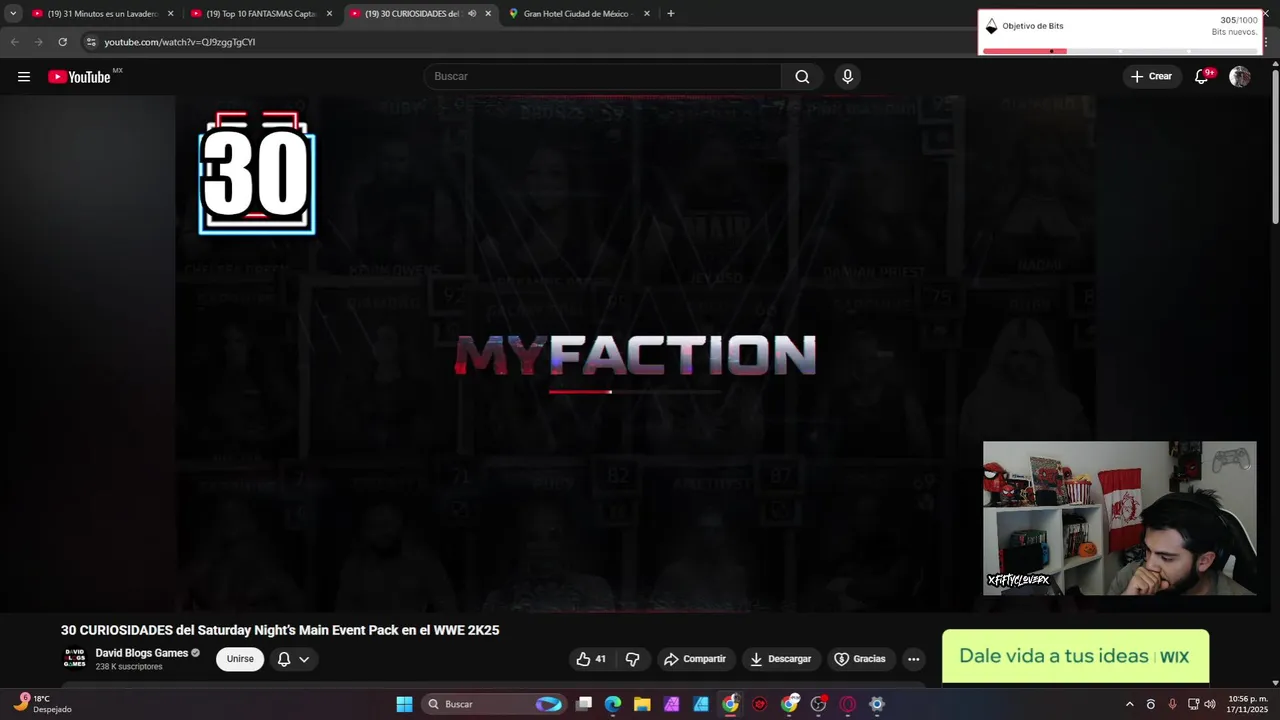This screenshot has width=1280, height=720.
Task: Click the video title text 30 CURIOSIDADES
Action: point(280,630)
